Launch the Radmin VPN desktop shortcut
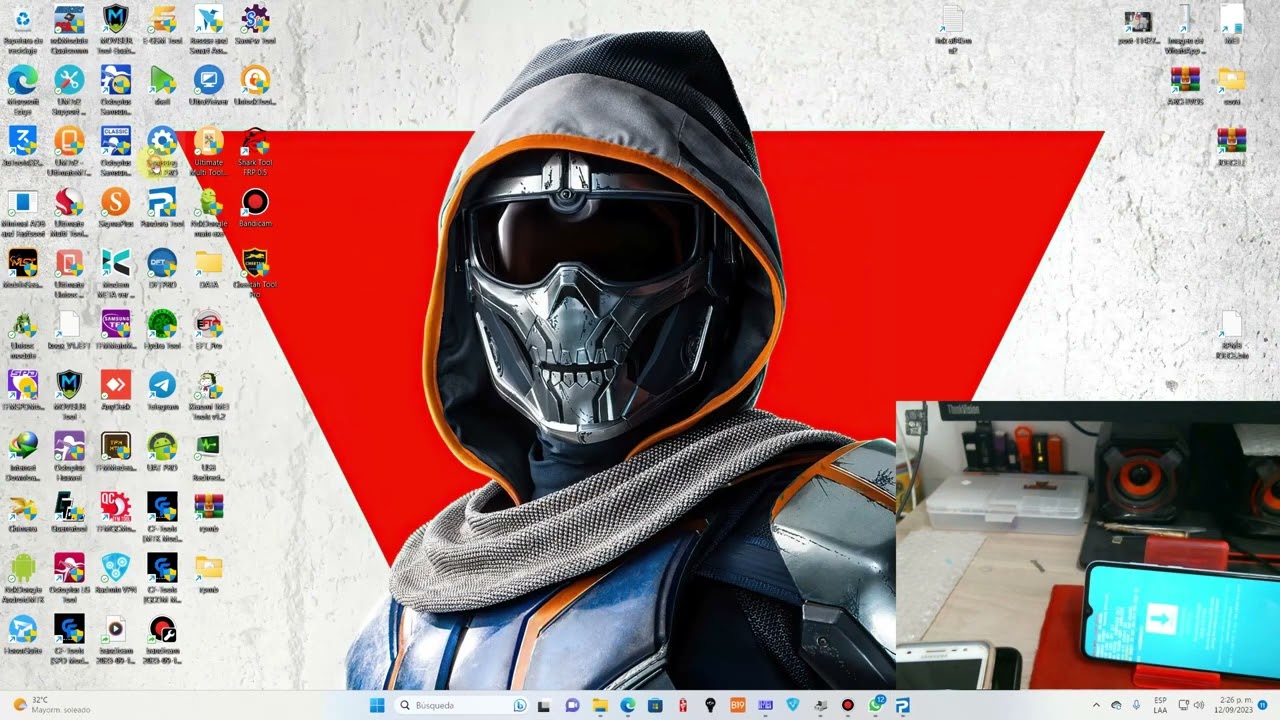The height and width of the screenshot is (720, 1280). 115,574
